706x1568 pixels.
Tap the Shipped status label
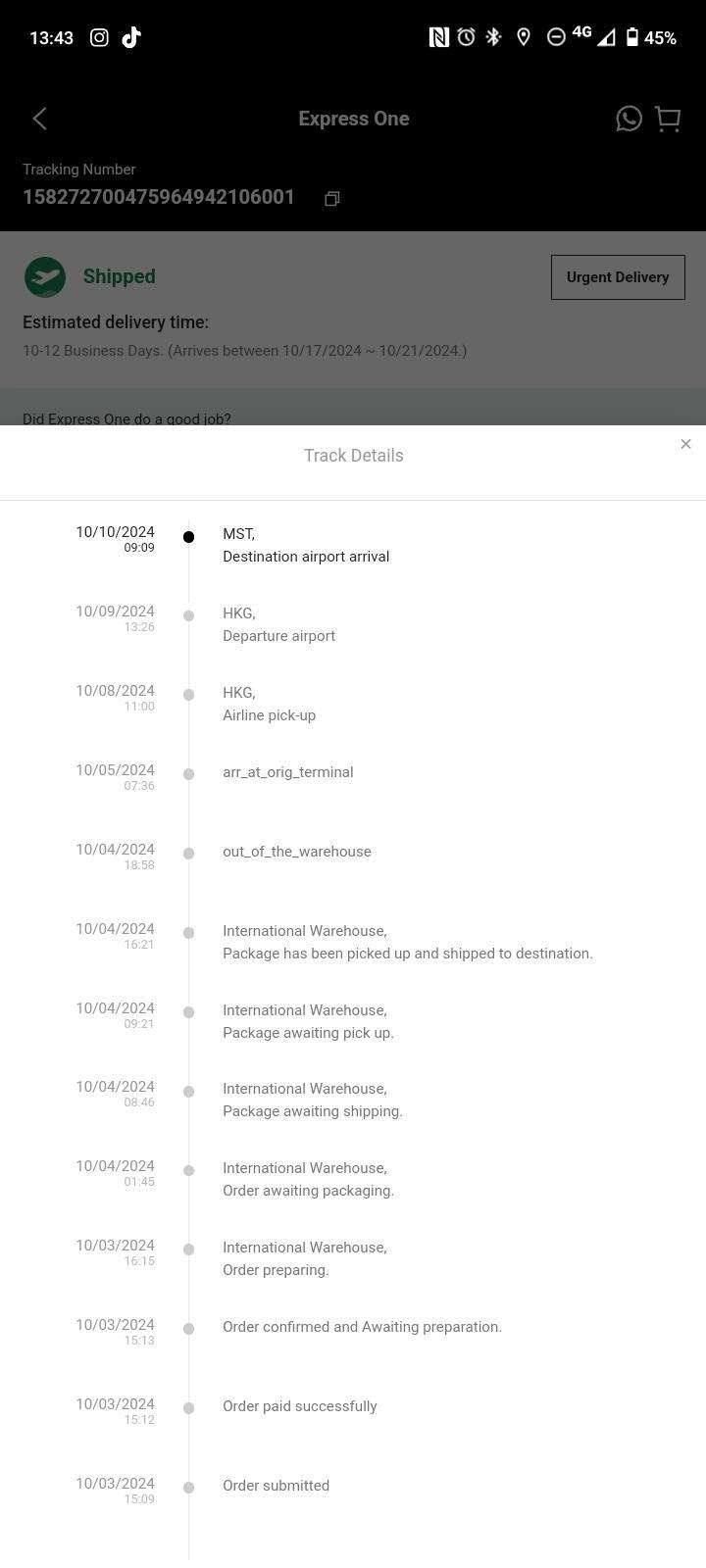119,276
